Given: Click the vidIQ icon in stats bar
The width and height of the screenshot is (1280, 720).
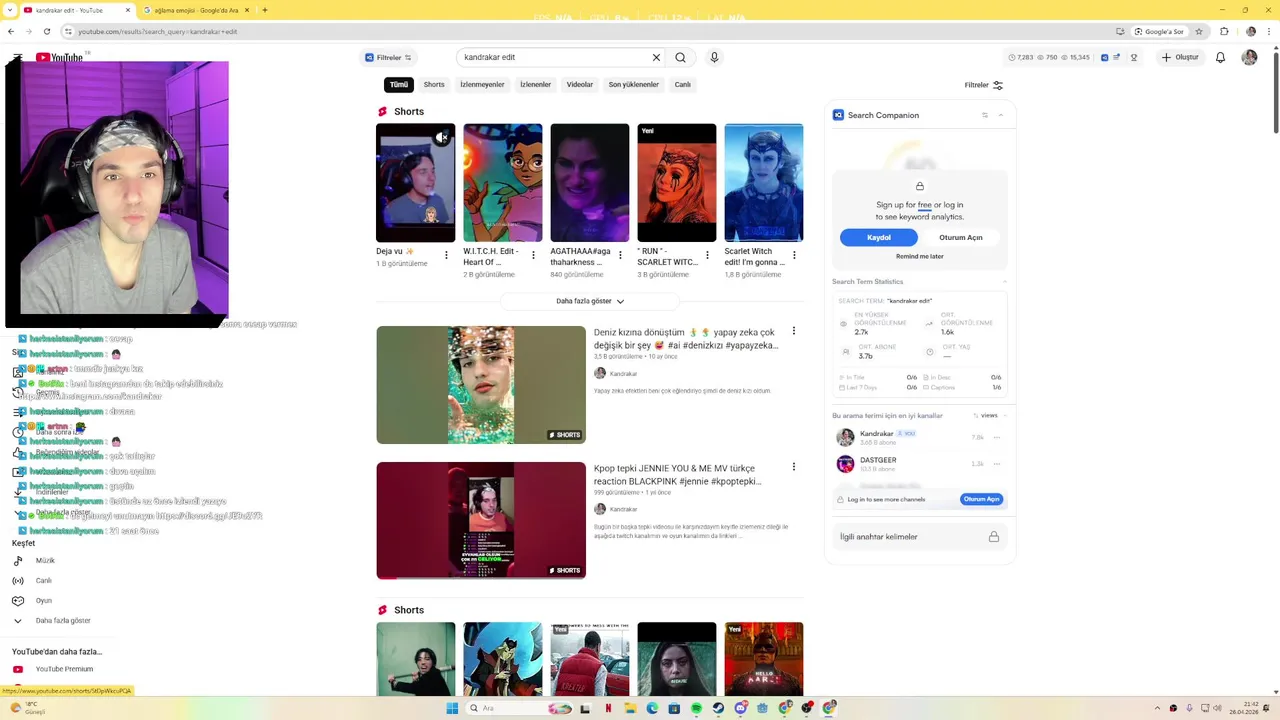Looking at the screenshot, I should [1104, 57].
